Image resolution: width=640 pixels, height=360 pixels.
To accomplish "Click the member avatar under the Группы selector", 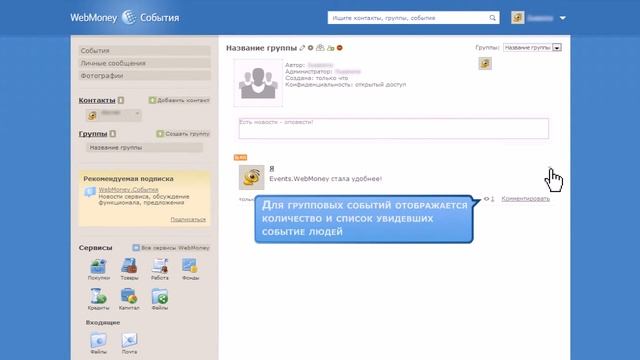I will click(x=485, y=63).
